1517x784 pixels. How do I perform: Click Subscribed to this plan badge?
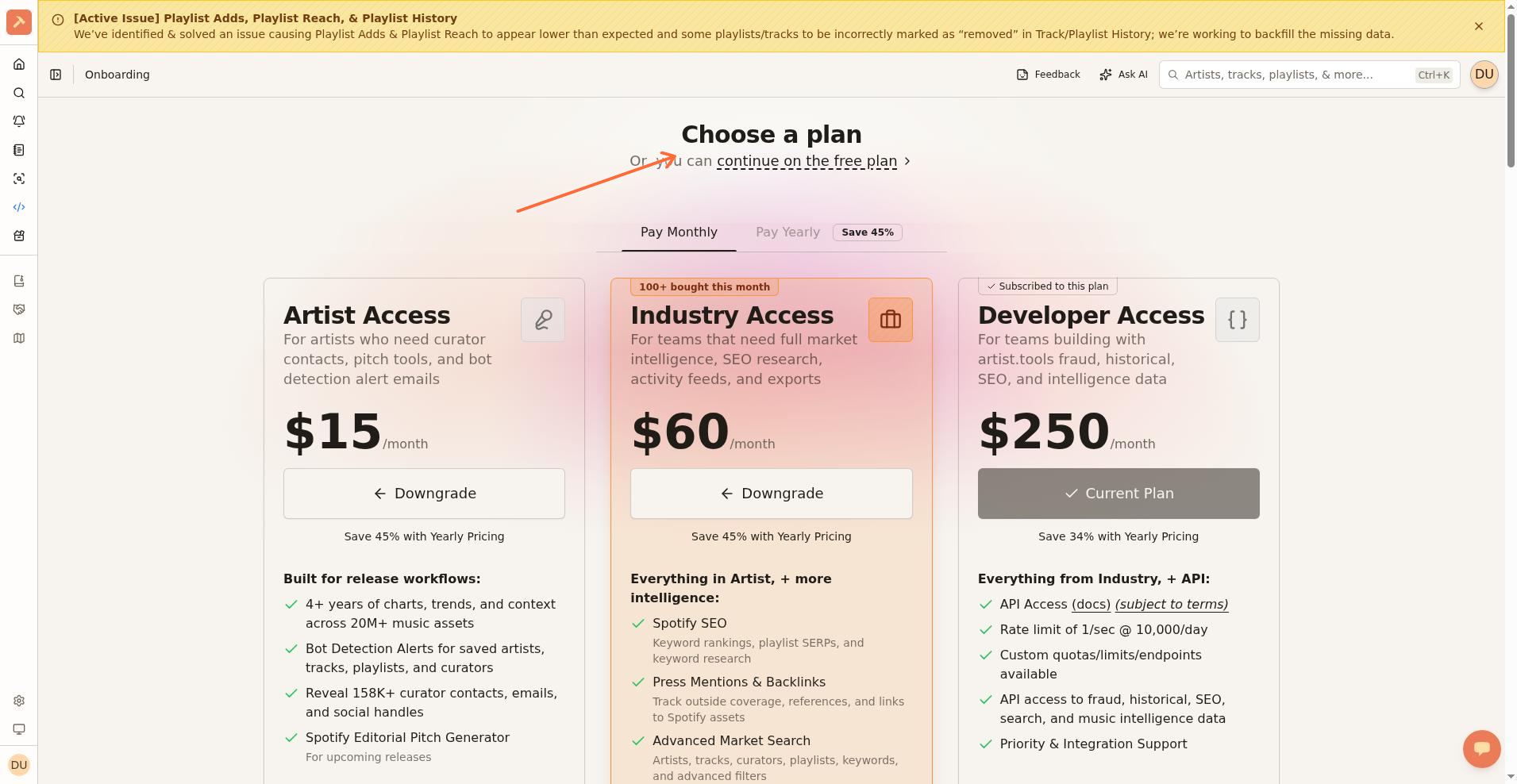point(1048,286)
